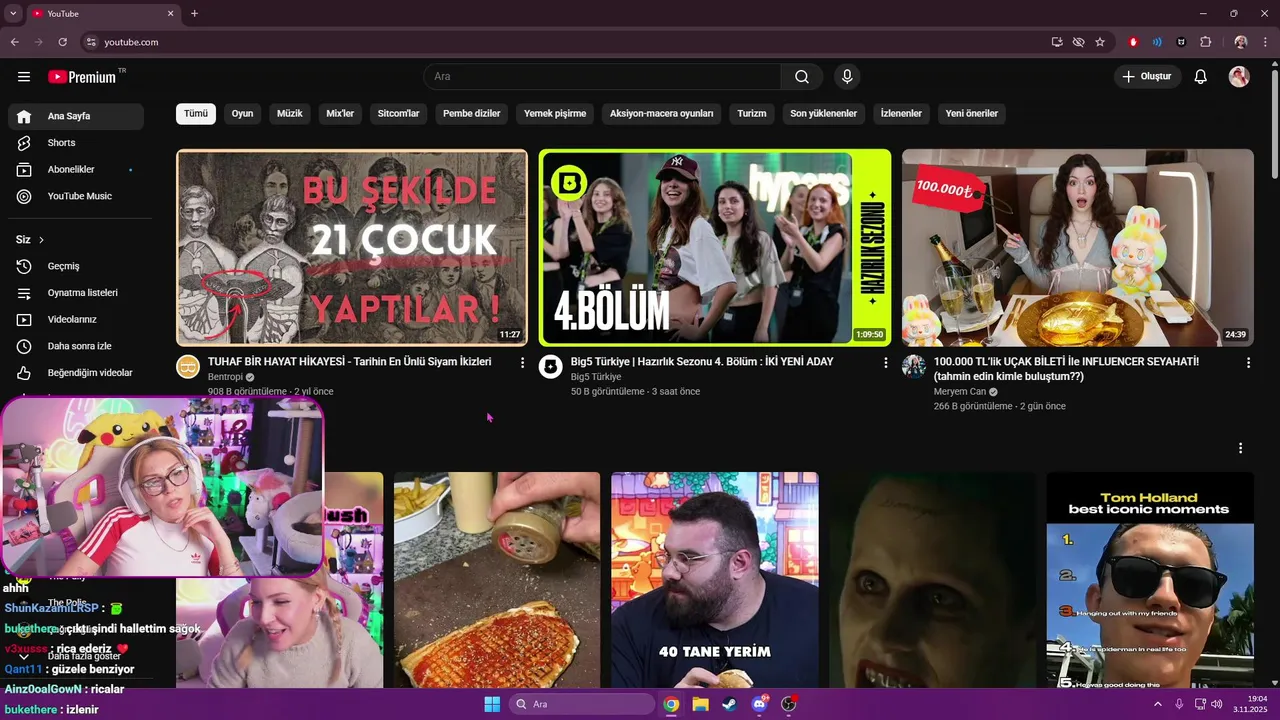Select the Turizm filter chip
The image size is (1280, 720).
click(752, 114)
